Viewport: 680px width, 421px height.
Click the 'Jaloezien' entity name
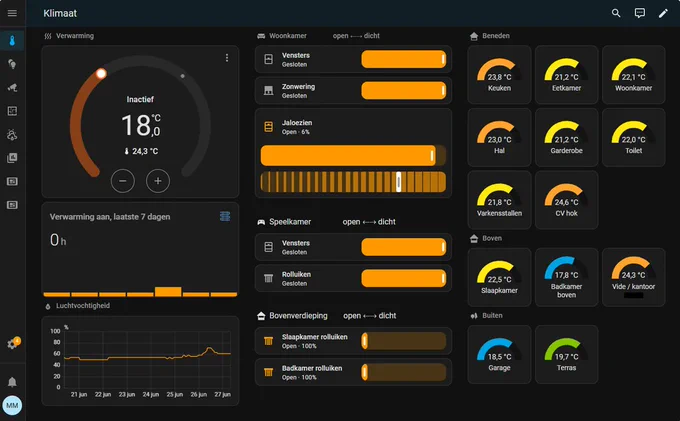pos(297,123)
